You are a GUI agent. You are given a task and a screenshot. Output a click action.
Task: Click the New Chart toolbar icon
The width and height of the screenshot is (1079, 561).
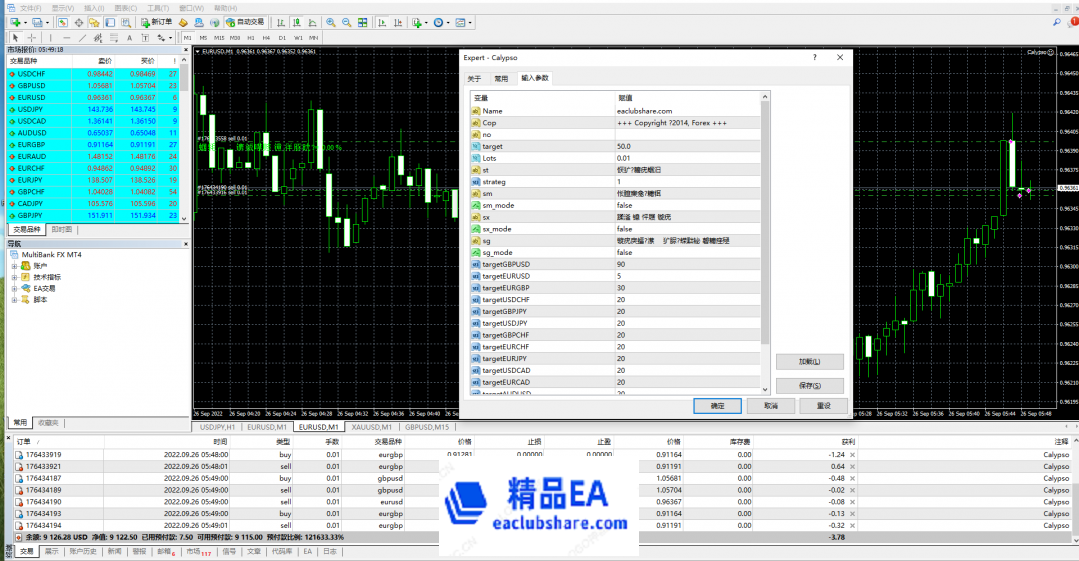click(x=14, y=23)
